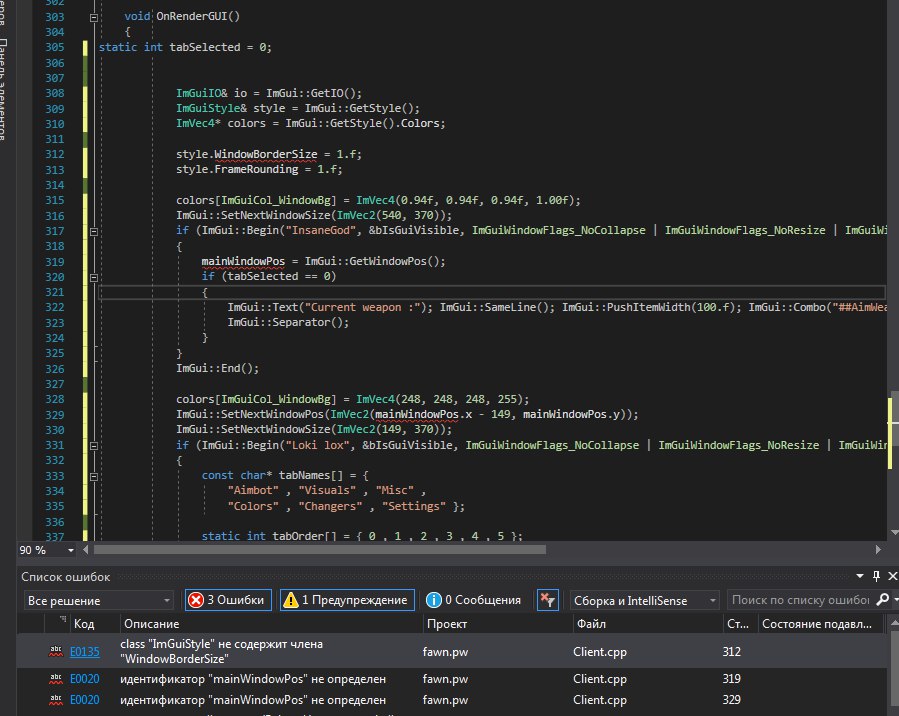This screenshot has width=899, height=716.
Task: Click the search magnifier icon in error list
Action: click(882, 600)
